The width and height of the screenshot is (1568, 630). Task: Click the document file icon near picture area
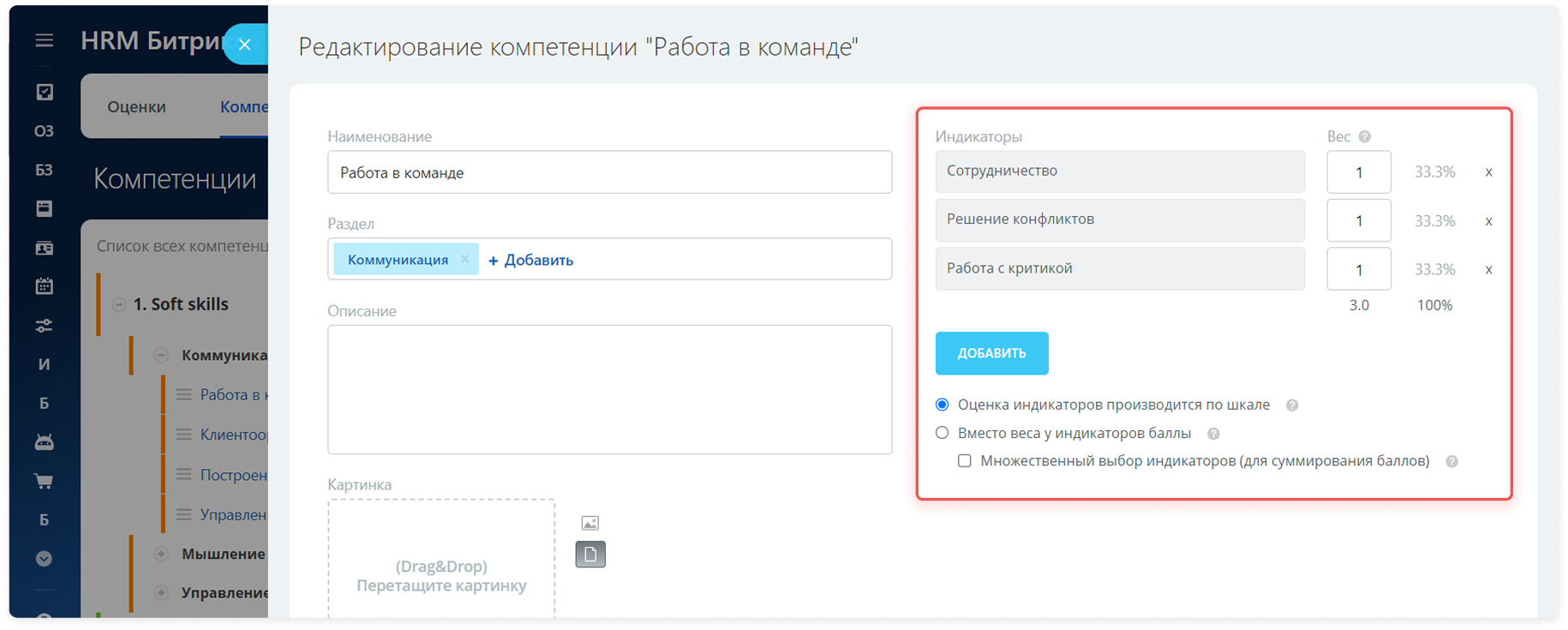590,555
